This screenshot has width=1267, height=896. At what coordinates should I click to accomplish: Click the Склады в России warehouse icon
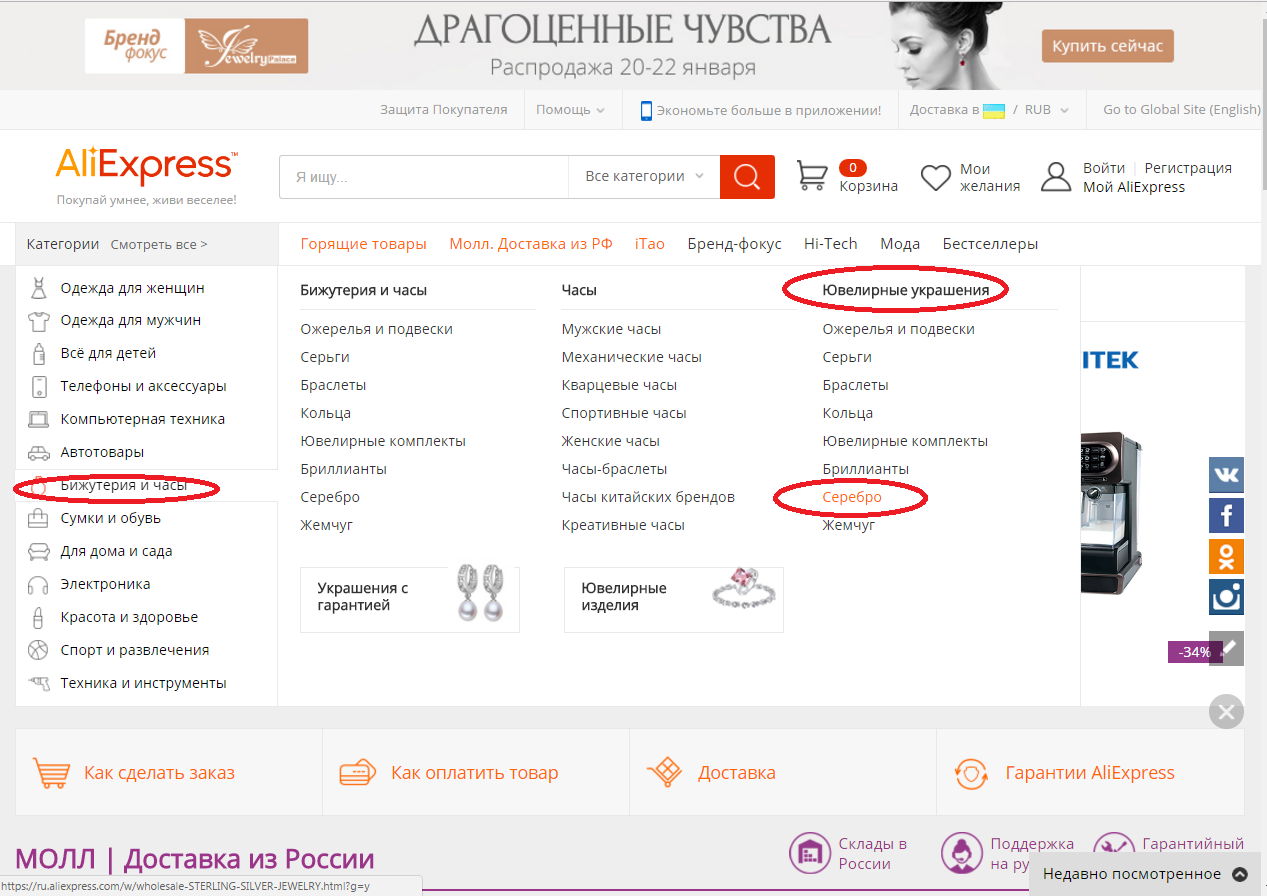810,853
